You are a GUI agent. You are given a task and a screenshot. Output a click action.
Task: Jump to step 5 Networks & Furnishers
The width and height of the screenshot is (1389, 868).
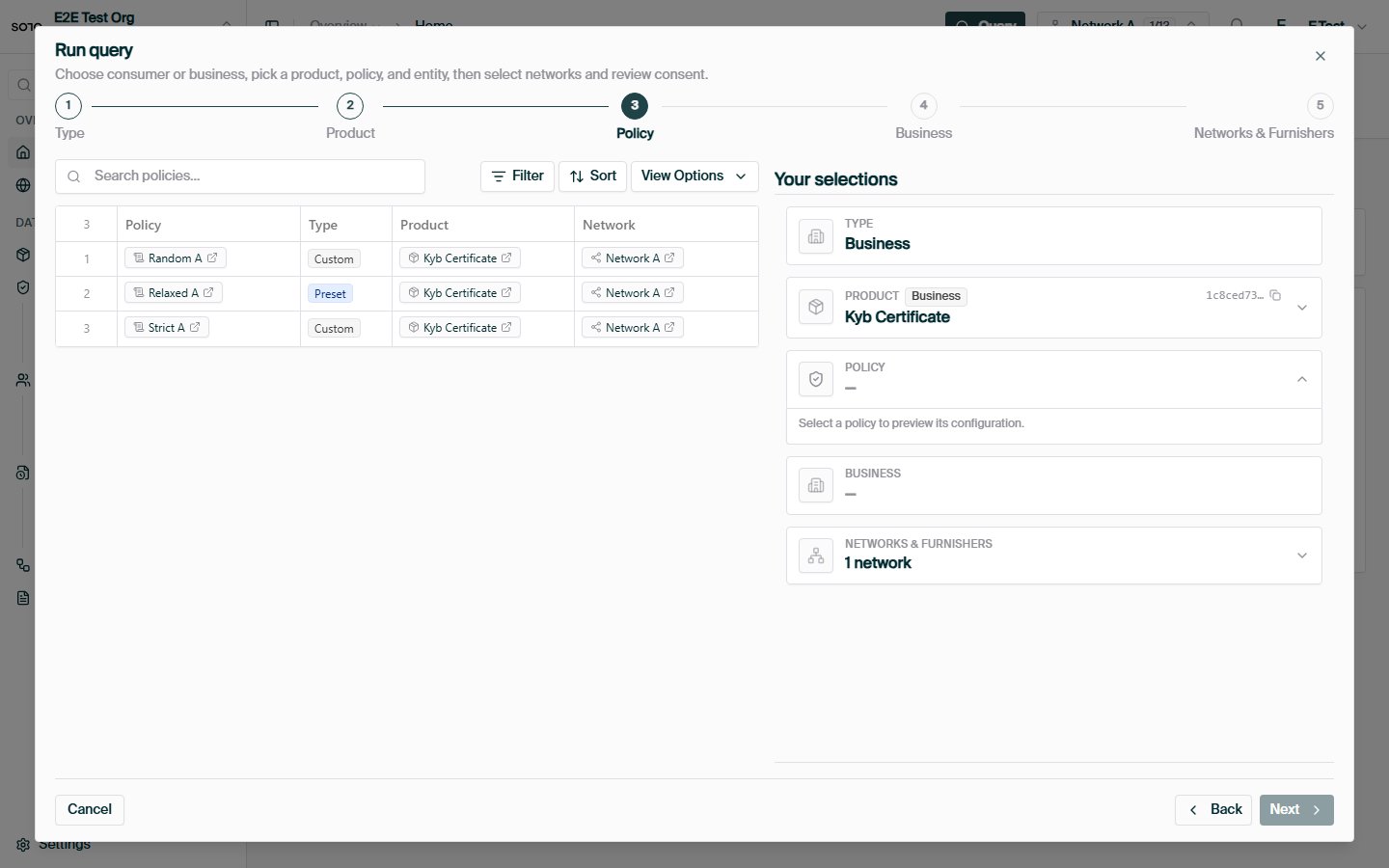[1321, 106]
